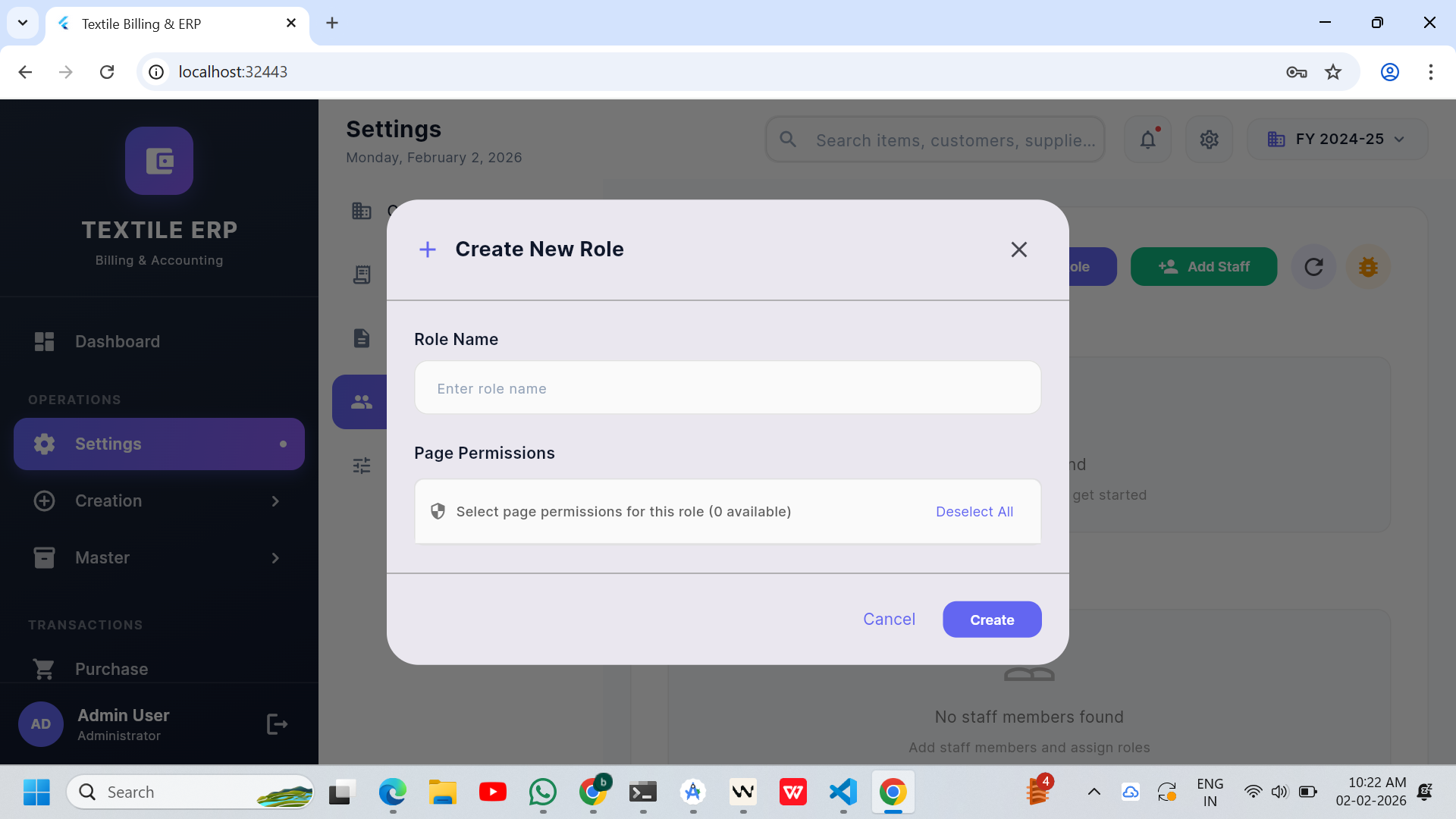Click the Create button
Screen dimensions: 1456x819
pyautogui.click(x=991, y=620)
